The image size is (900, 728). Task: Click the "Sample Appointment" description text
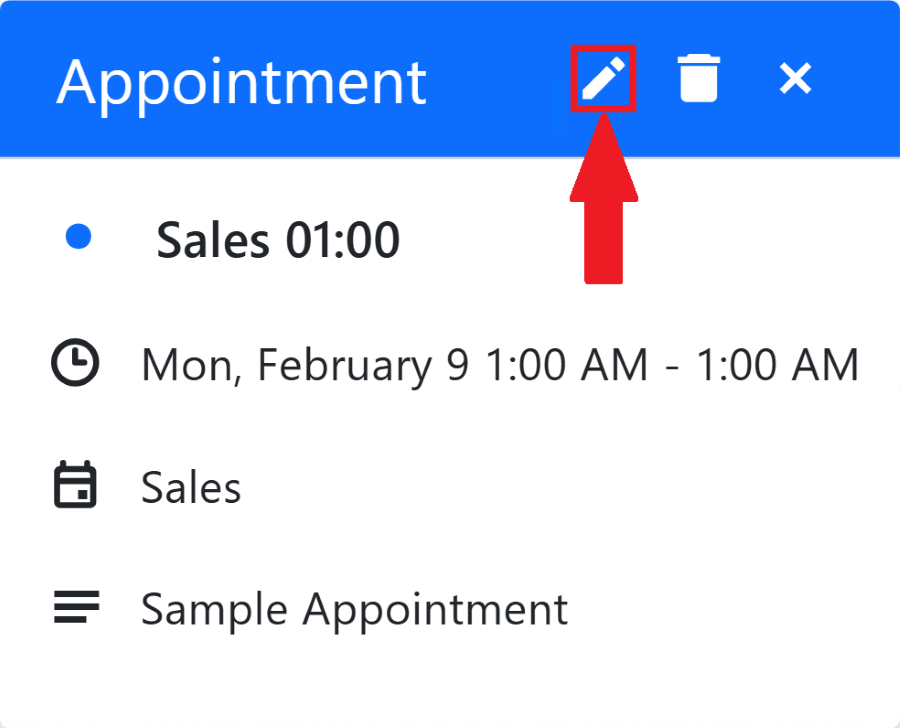354,609
